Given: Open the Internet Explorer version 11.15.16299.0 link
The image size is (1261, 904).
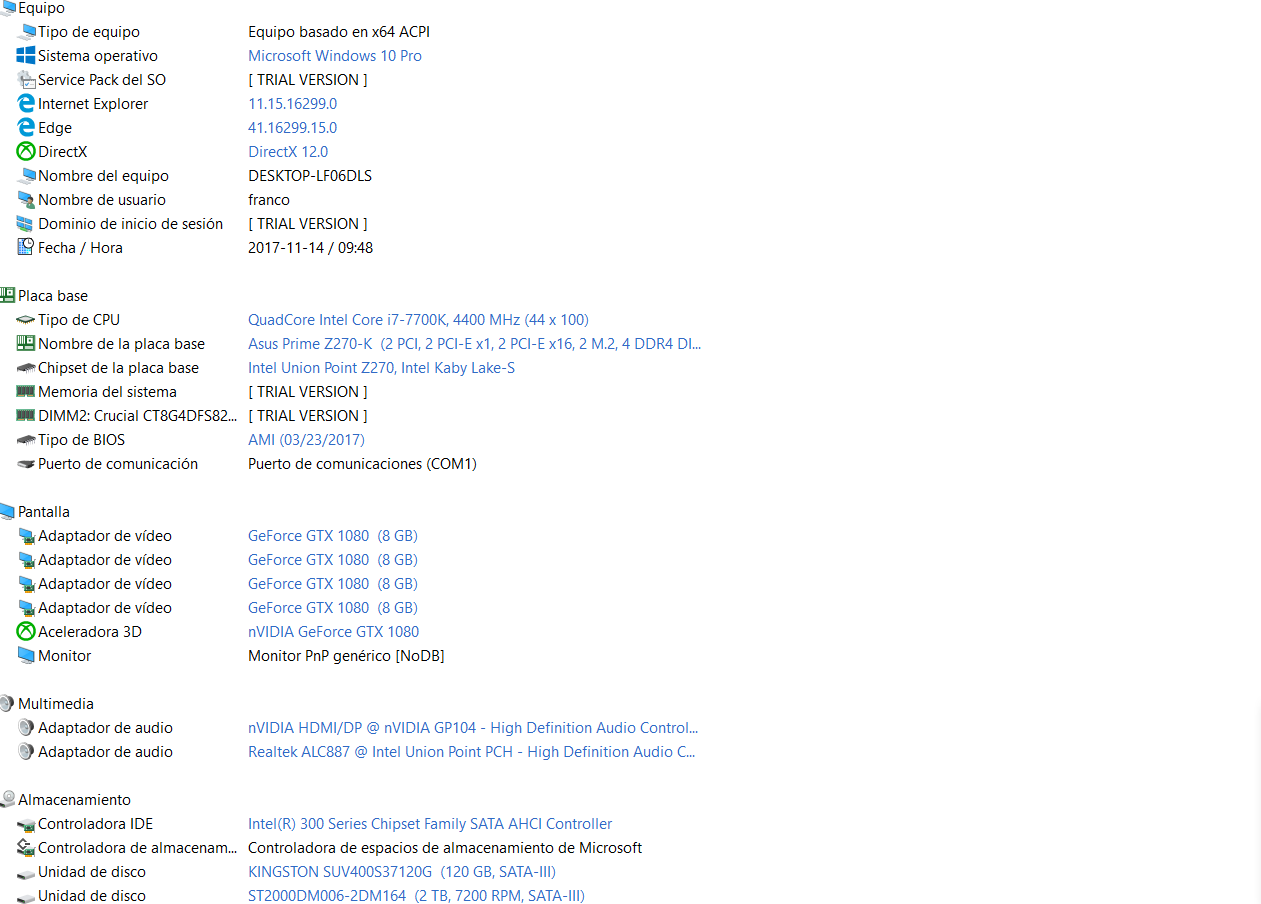Looking at the screenshot, I should pyautogui.click(x=292, y=104).
